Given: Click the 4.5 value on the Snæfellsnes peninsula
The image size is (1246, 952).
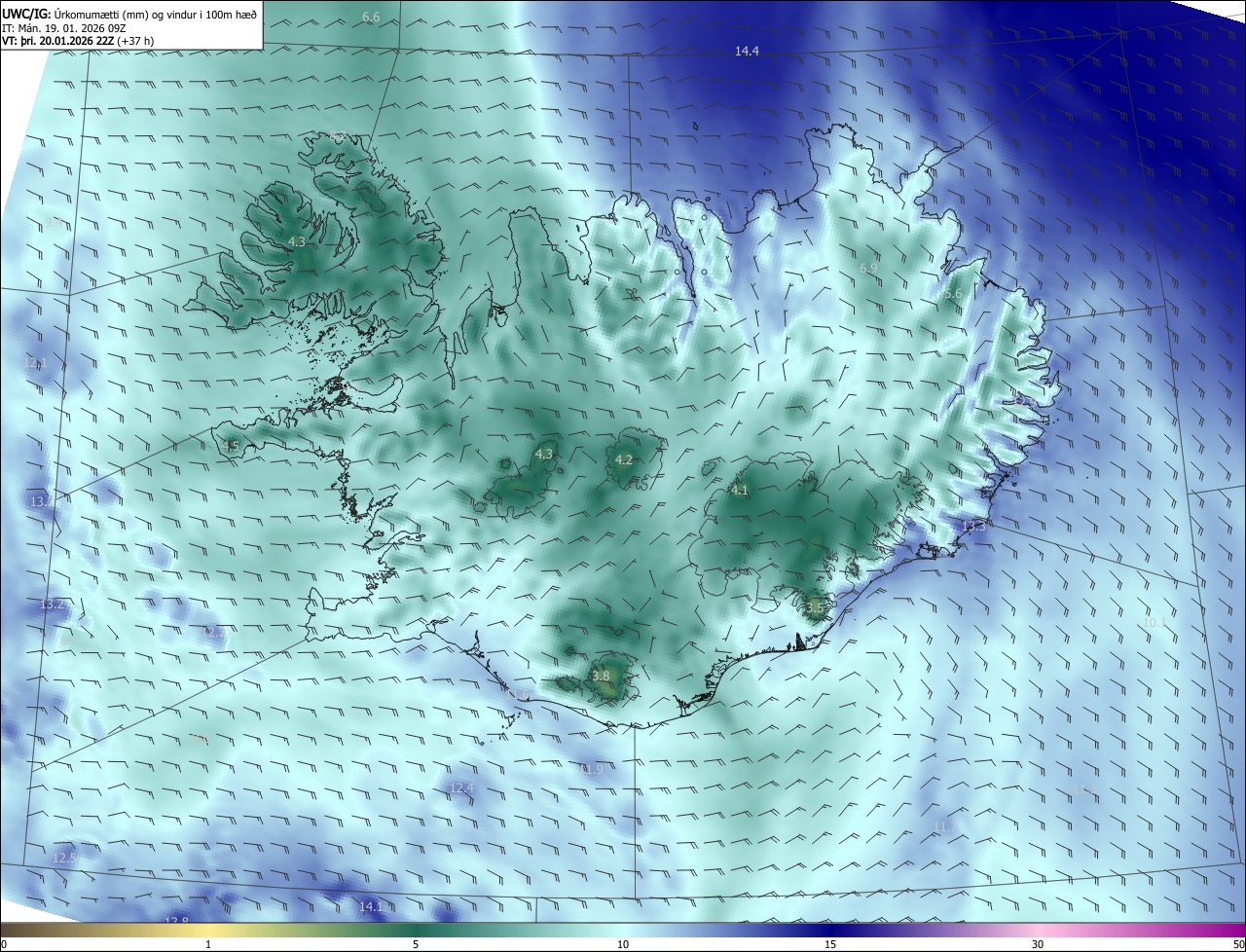Looking at the screenshot, I should coord(230,447).
